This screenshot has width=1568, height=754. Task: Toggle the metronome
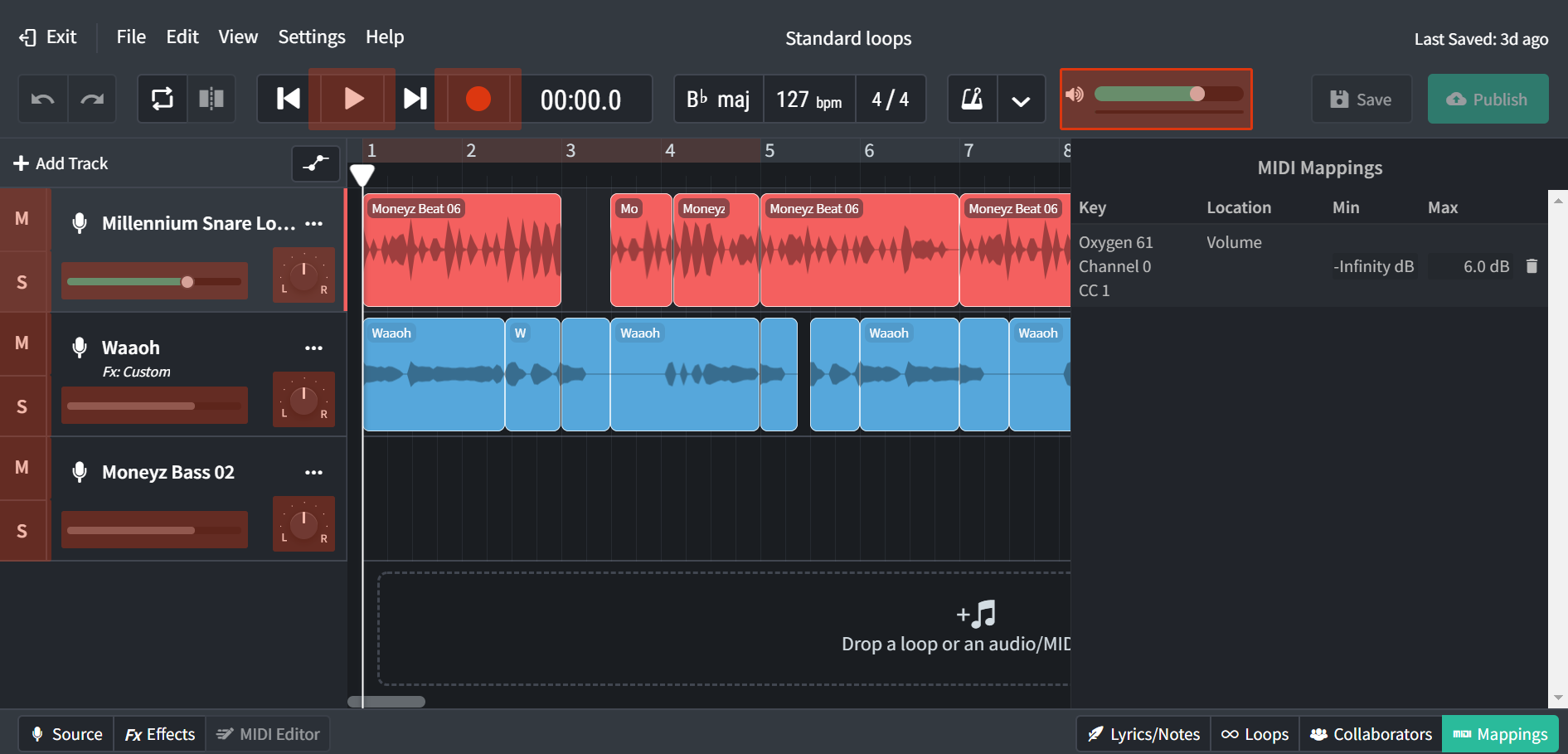pyautogui.click(x=973, y=100)
